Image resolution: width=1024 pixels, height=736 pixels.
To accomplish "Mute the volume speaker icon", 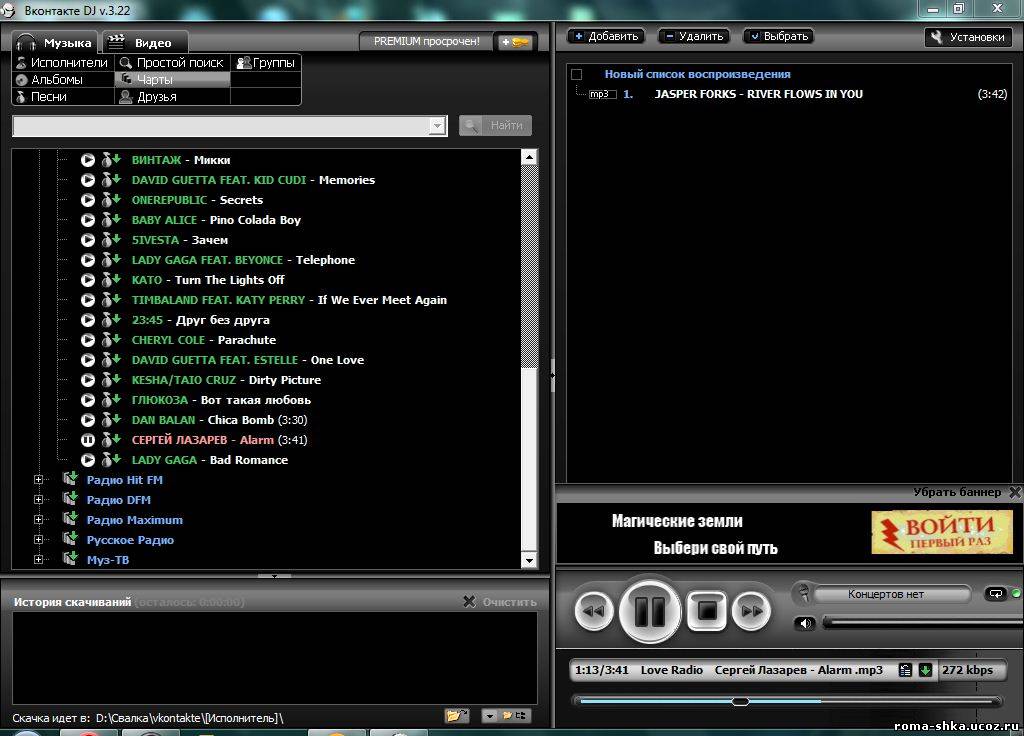I will tap(805, 623).
